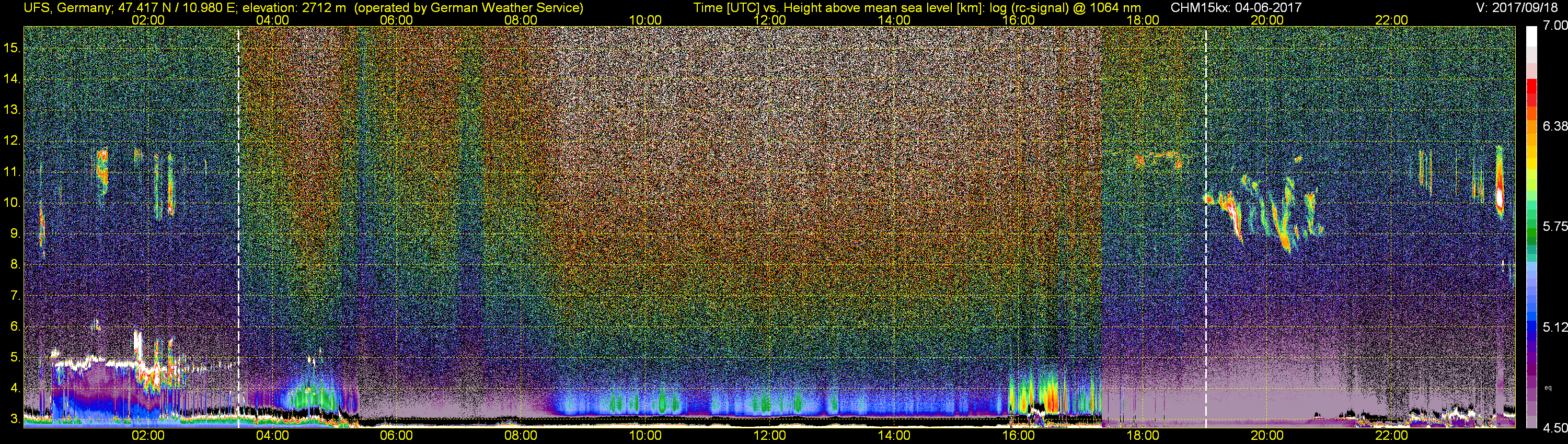Screen dimensions: 1568x444
Task: Click the "10:00" label on the bottom time axis
Action: 645,436
